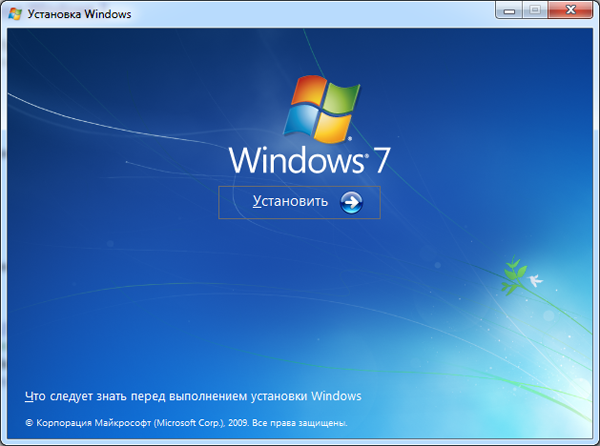Minimize the Установка Windows window
Viewport: 600px width, 446px height.
tap(510, 12)
